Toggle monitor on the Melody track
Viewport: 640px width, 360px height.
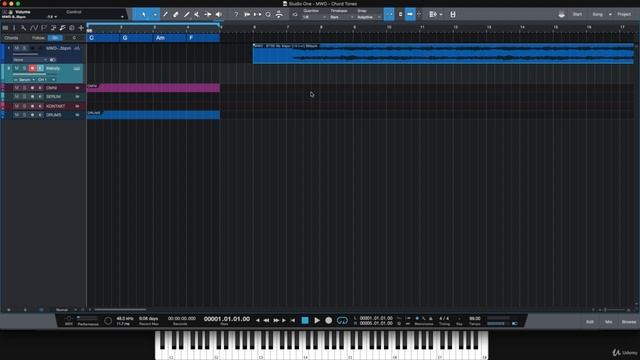(40, 68)
